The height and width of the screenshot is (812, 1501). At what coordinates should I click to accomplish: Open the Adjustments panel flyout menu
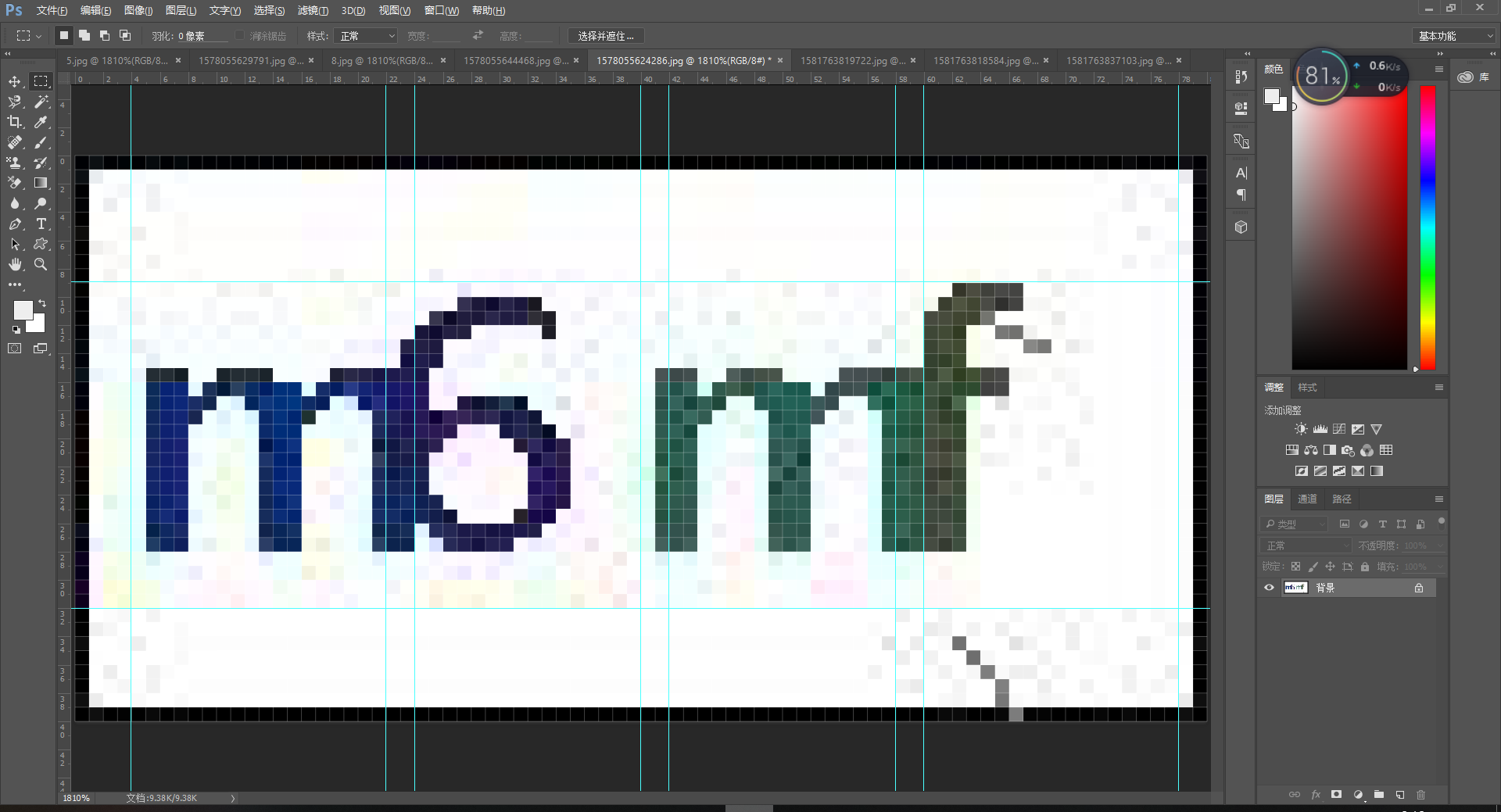(1438, 388)
